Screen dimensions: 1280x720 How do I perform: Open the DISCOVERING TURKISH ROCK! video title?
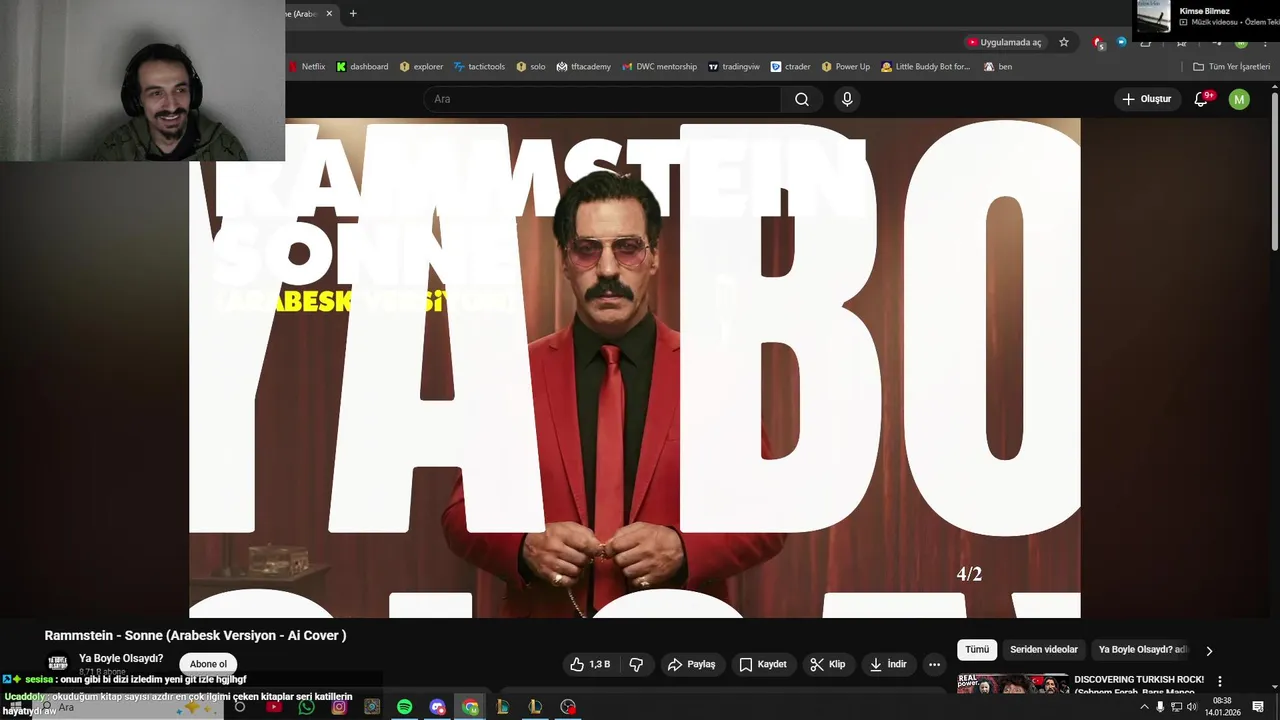1139,680
